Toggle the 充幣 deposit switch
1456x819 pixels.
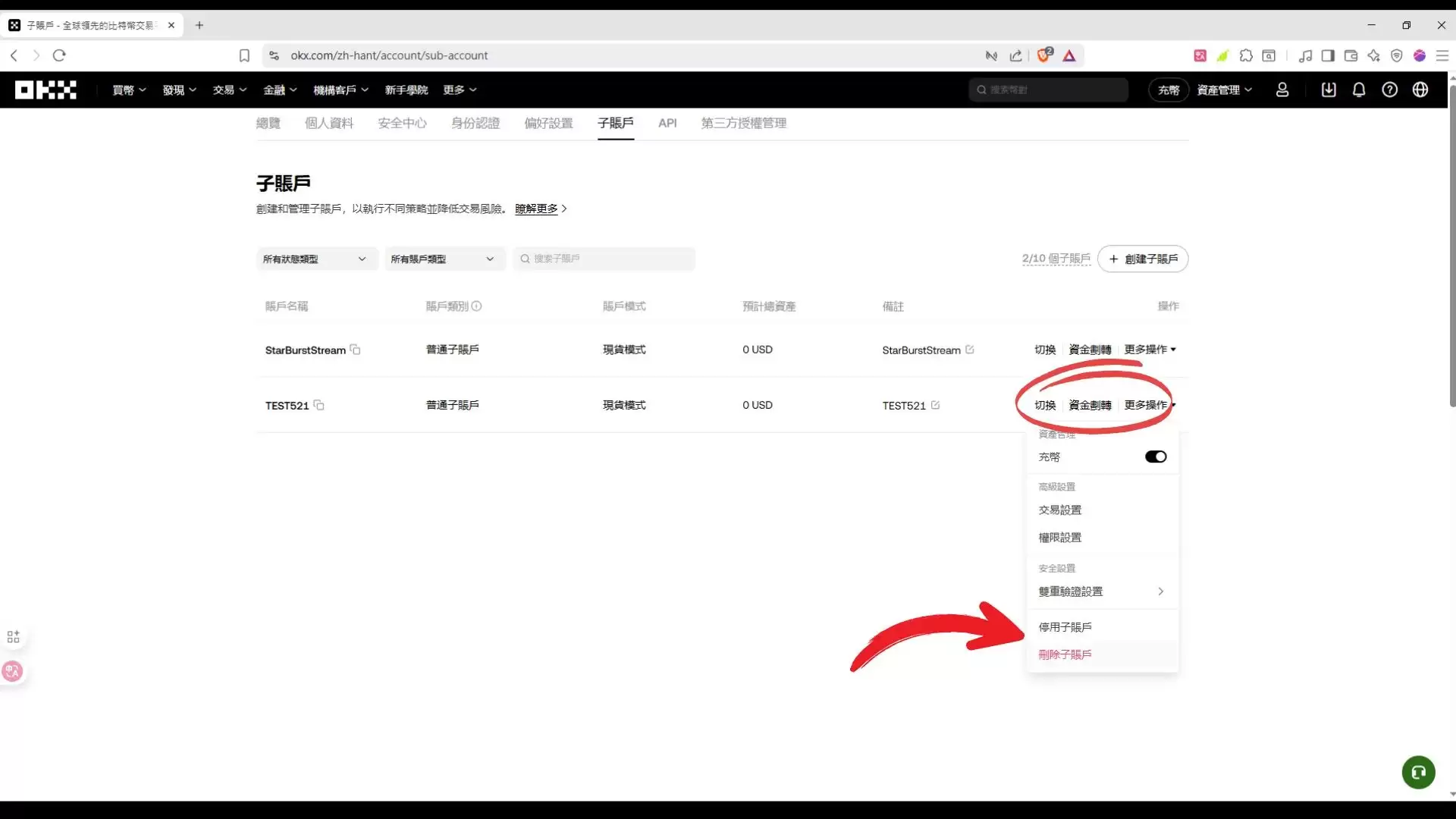tap(1154, 457)
